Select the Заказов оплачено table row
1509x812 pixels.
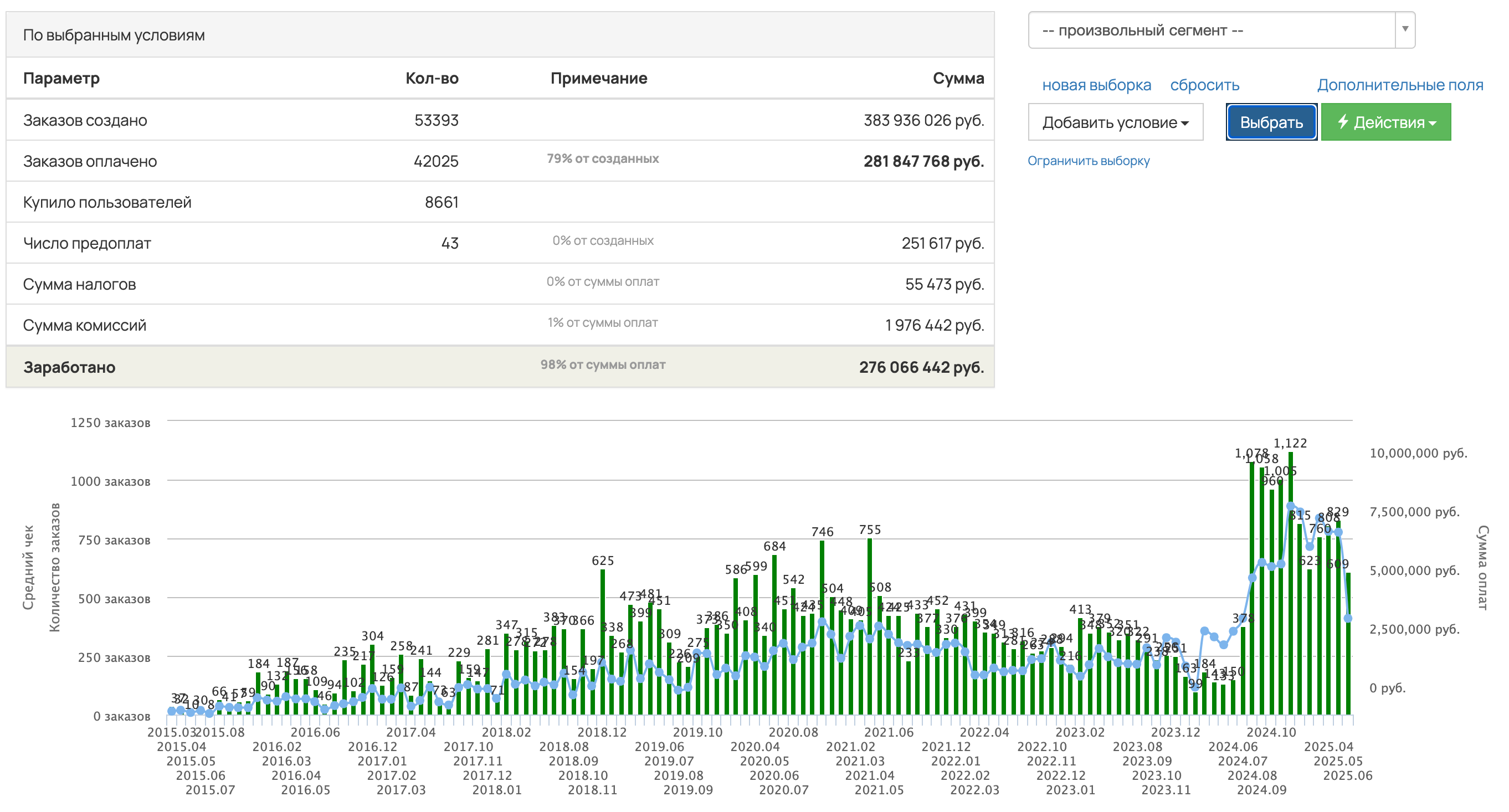click(x=500, y=161)
